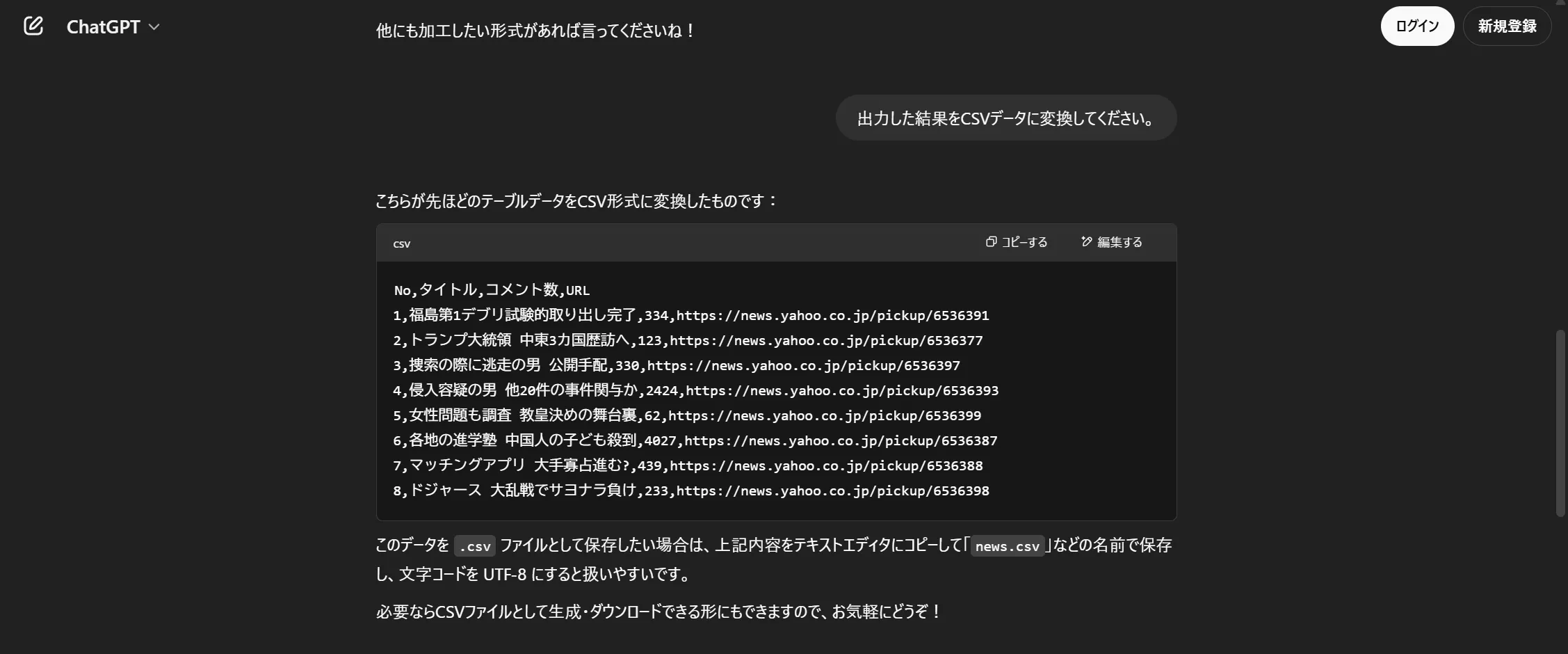Viewport: 1568px width, 654px height.
Task: Click CSV row 7 マッチングアプリ 大手寡占進む?
Action: 688,465
